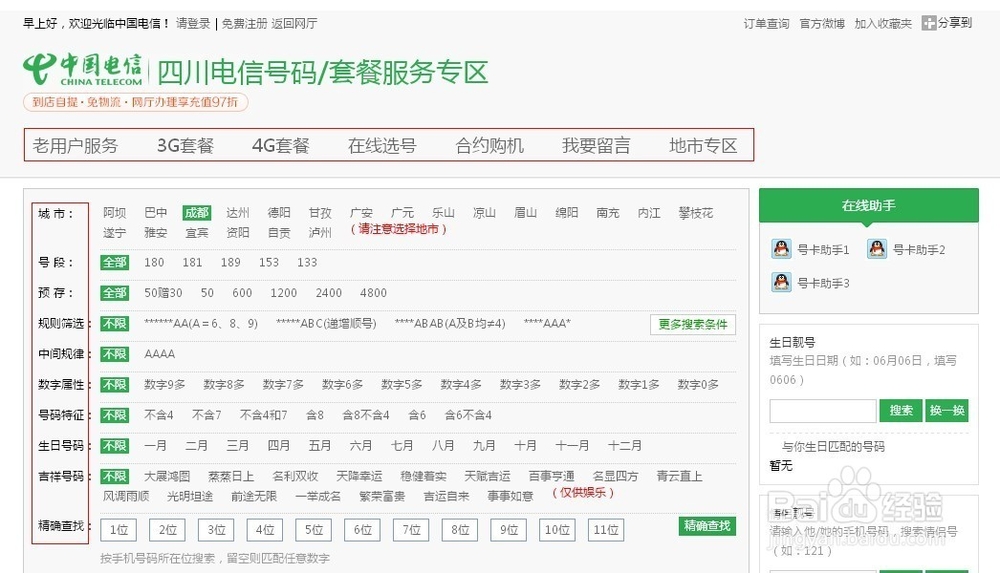Click the green 搜索 button under 生日靓号
The image size is (1000, 573).
[901, 410]
